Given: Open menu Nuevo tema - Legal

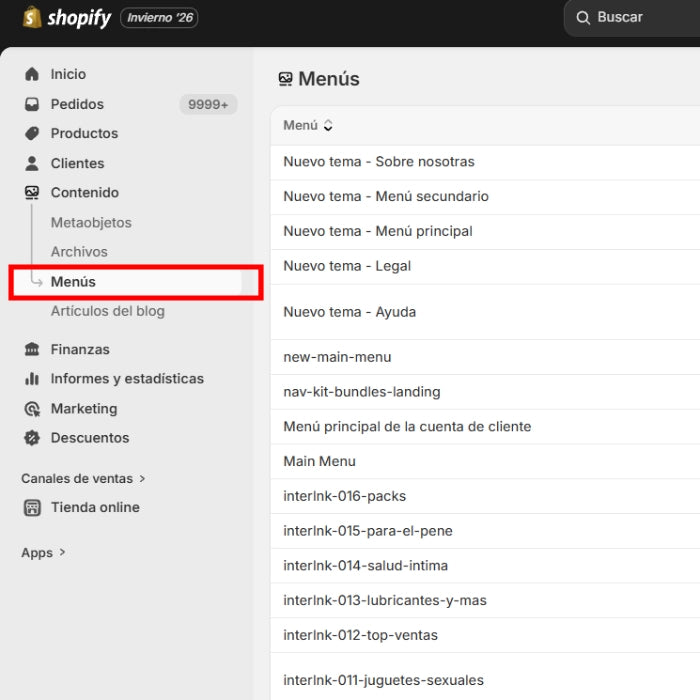Looking at the screenshot, I should [x=485, y=267].
